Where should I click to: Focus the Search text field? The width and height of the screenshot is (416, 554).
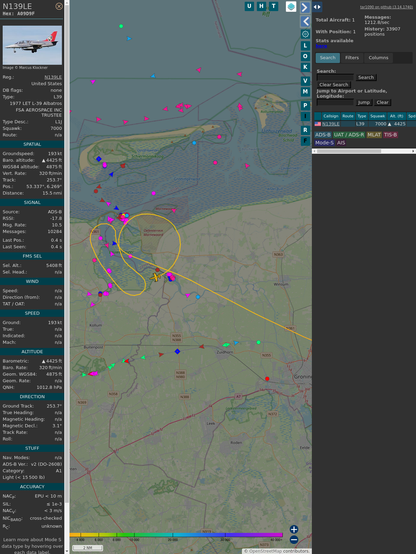point(335,77)
